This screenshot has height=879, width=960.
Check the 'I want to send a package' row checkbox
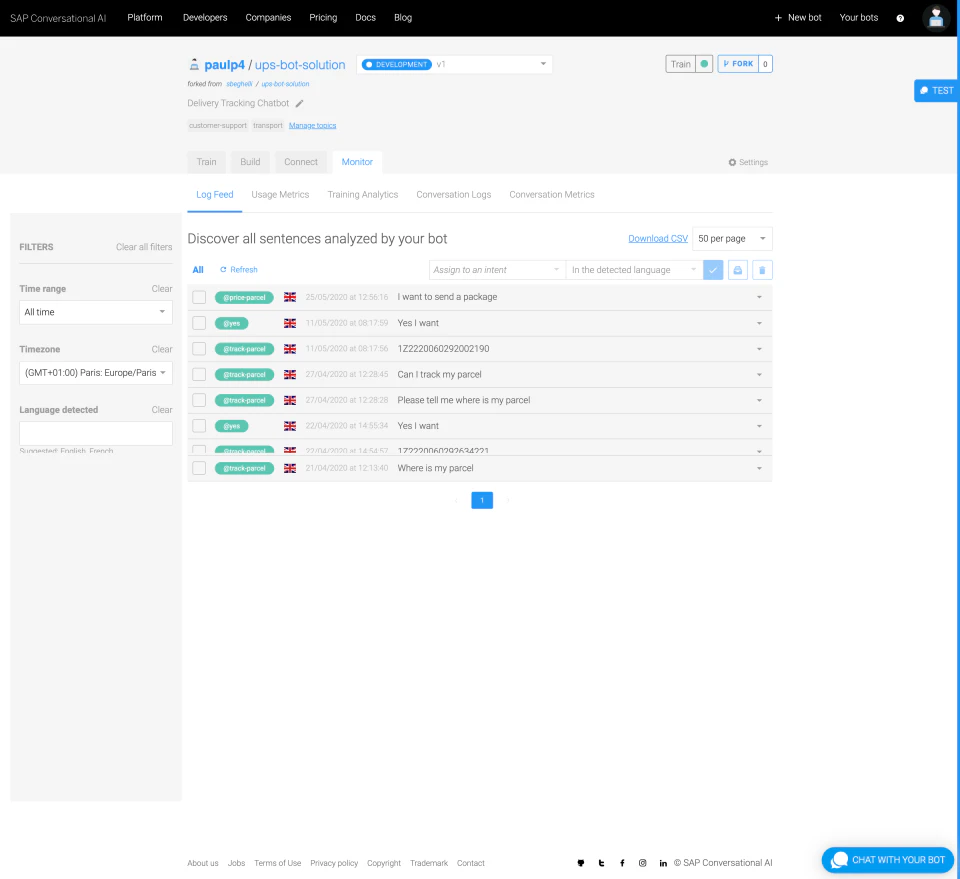(x=199, y=297)
